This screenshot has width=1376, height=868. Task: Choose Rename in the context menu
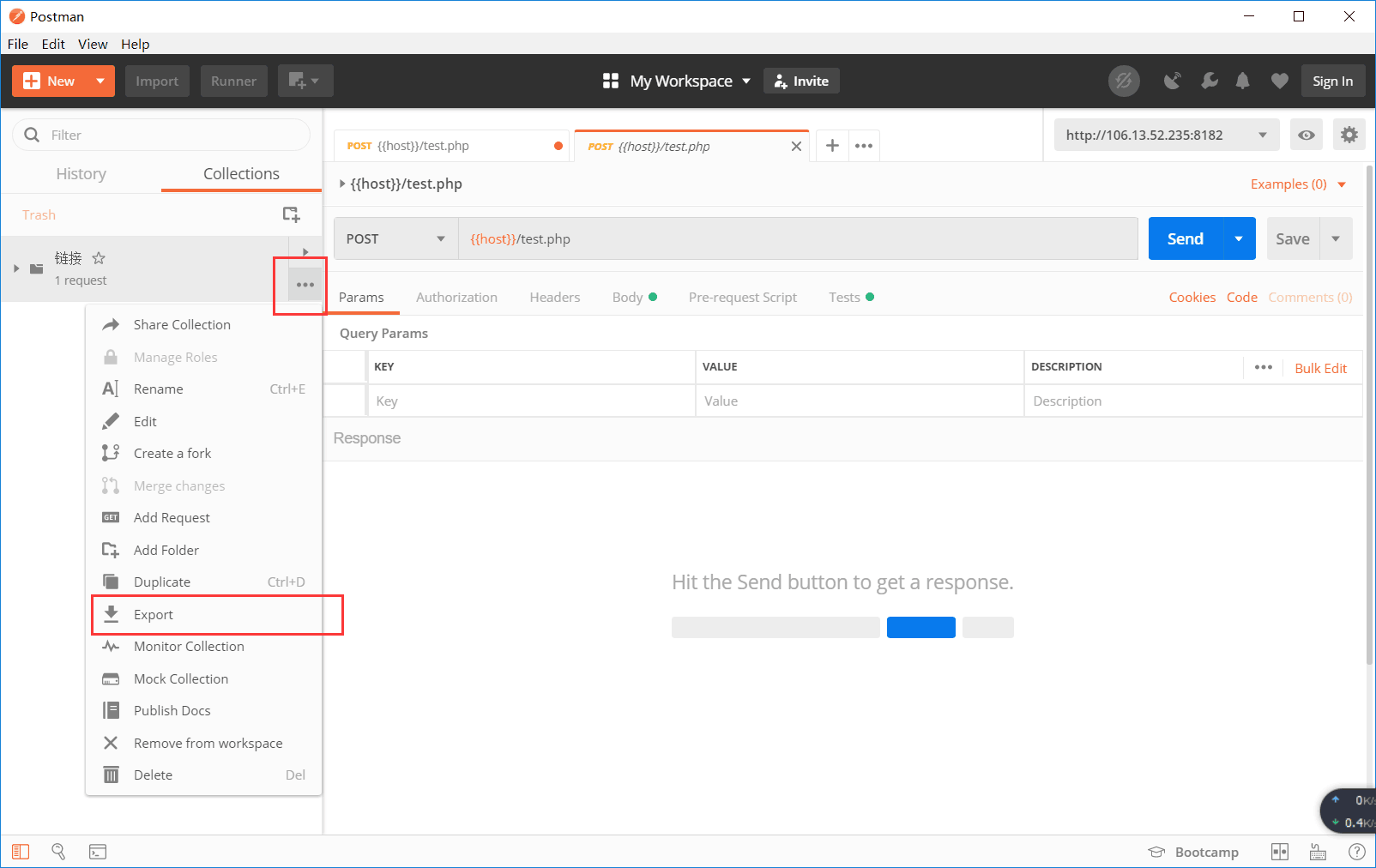(203, 389)
